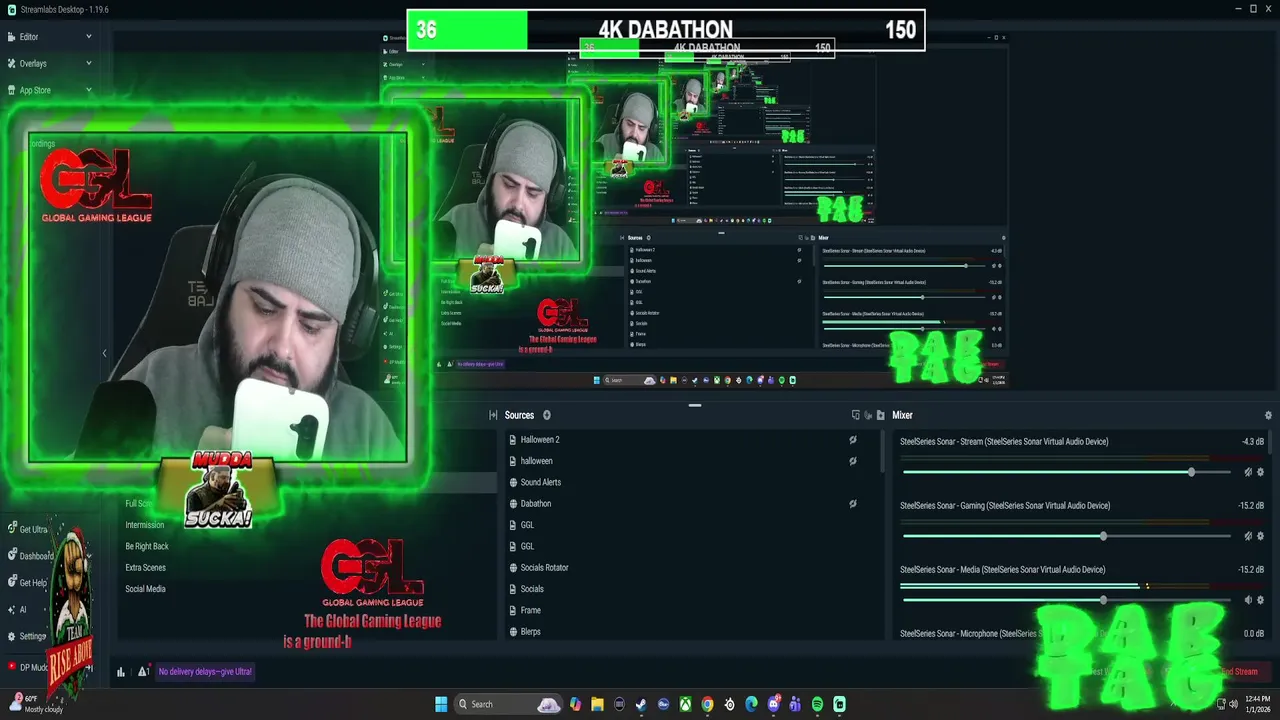
Task: Click the End Stream button
Action: pyautogui.click(x=1239, y=672)
